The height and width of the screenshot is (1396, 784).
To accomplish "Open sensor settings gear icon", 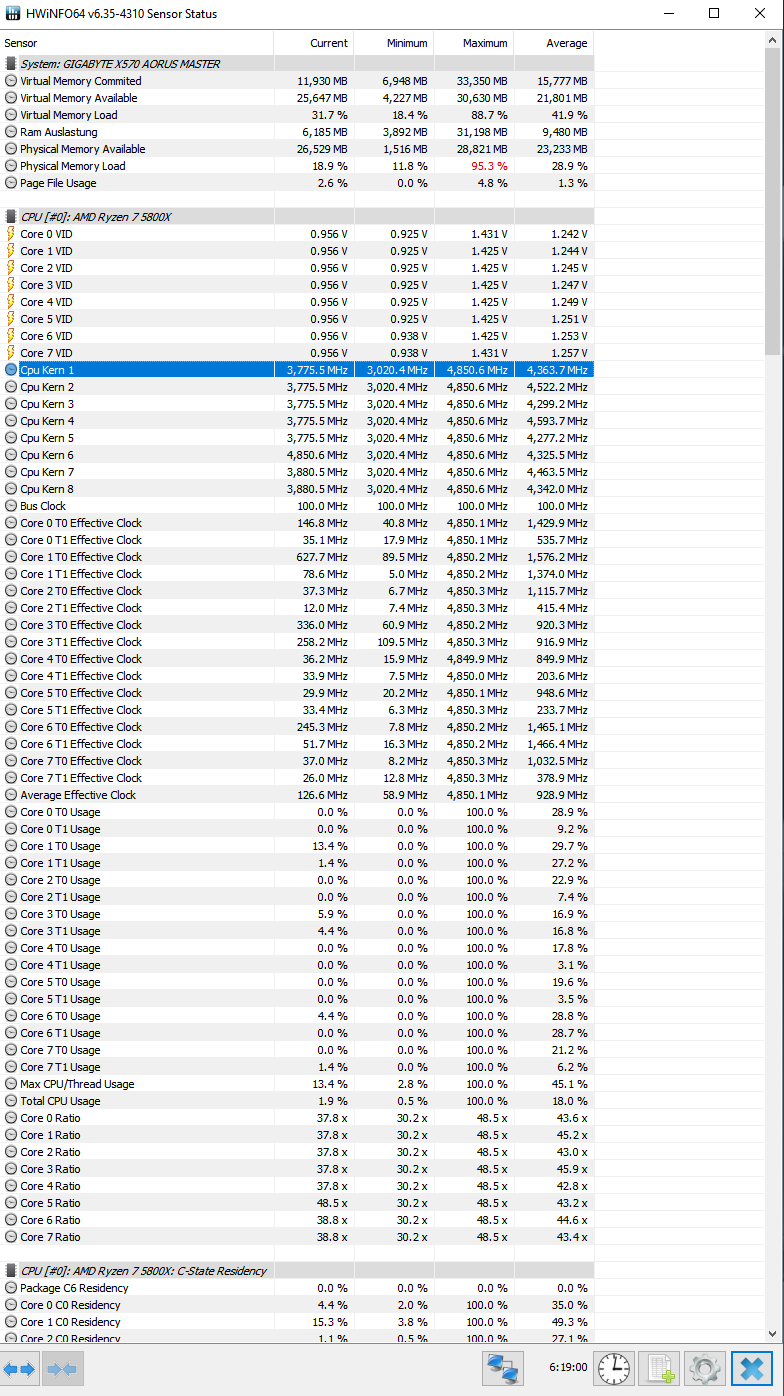I will pyautogui.click(x=705, y=1367).
